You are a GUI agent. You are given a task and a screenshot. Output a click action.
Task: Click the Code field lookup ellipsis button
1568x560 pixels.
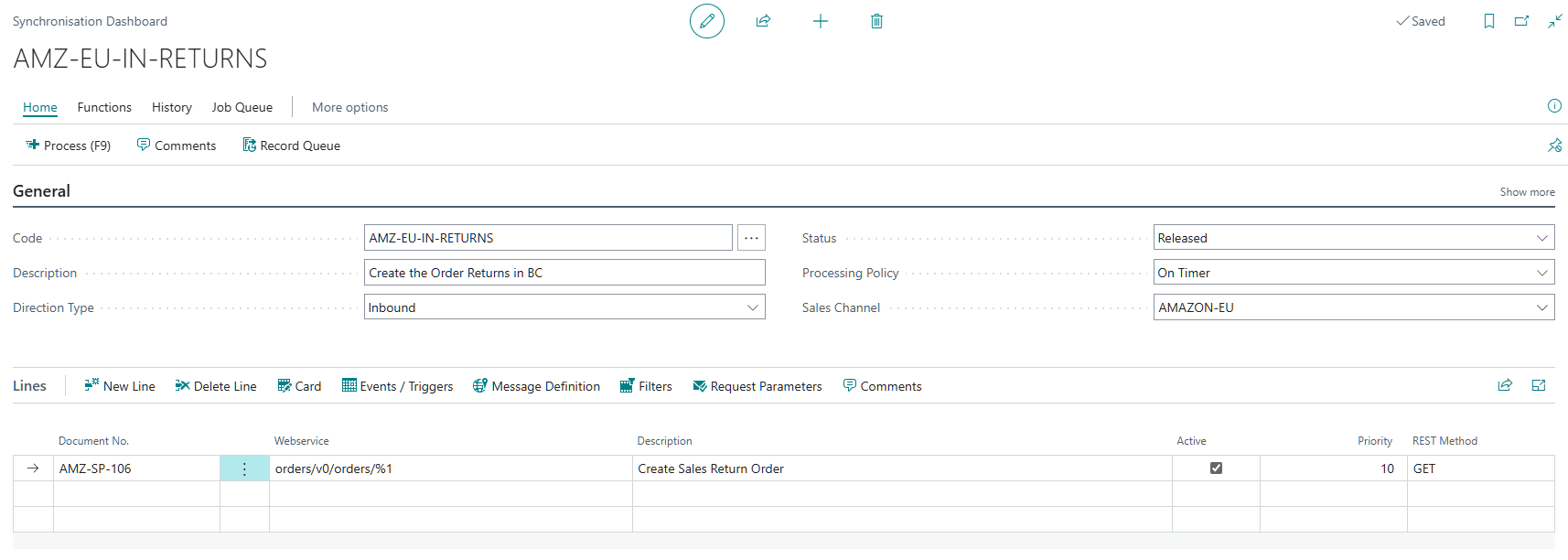pyautogui.click(x=751, y=238)
